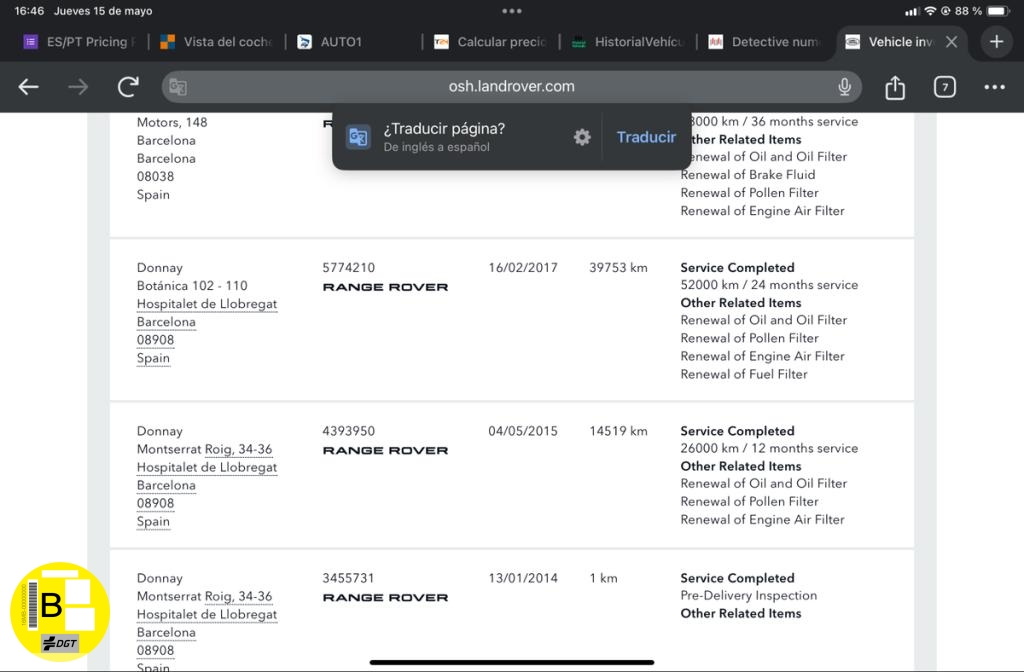
Task: Reload the osh.landrover.com page
Action: 128,87
